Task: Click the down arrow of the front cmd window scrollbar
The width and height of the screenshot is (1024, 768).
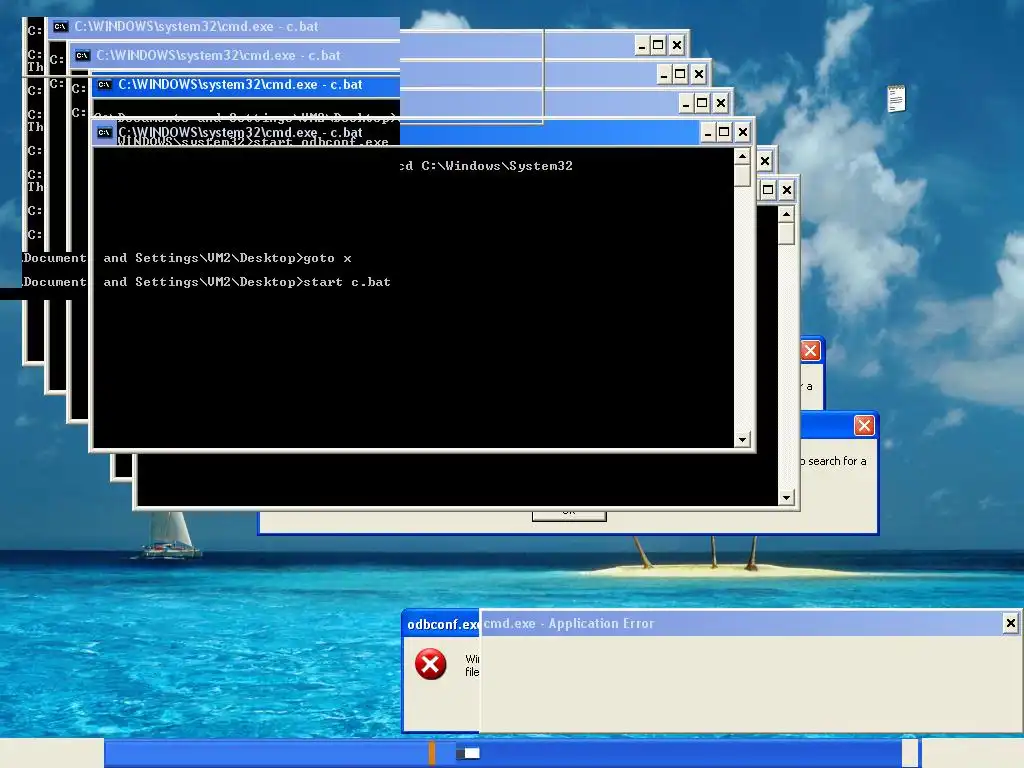Action: point(742,440)
